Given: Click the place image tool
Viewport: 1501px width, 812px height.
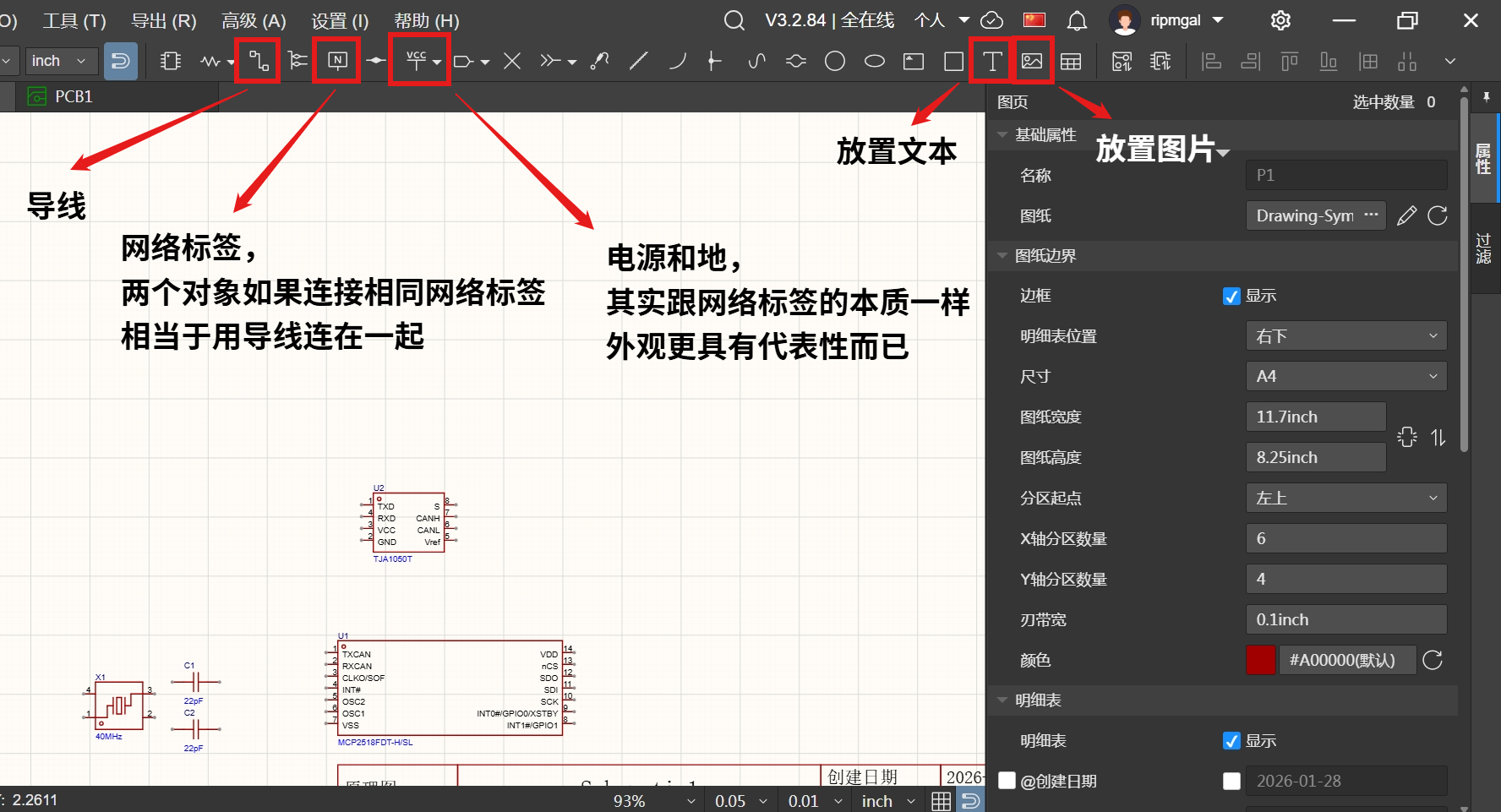Looking at the screenshot, I should pyautogui.click(x=1032, y=61).
